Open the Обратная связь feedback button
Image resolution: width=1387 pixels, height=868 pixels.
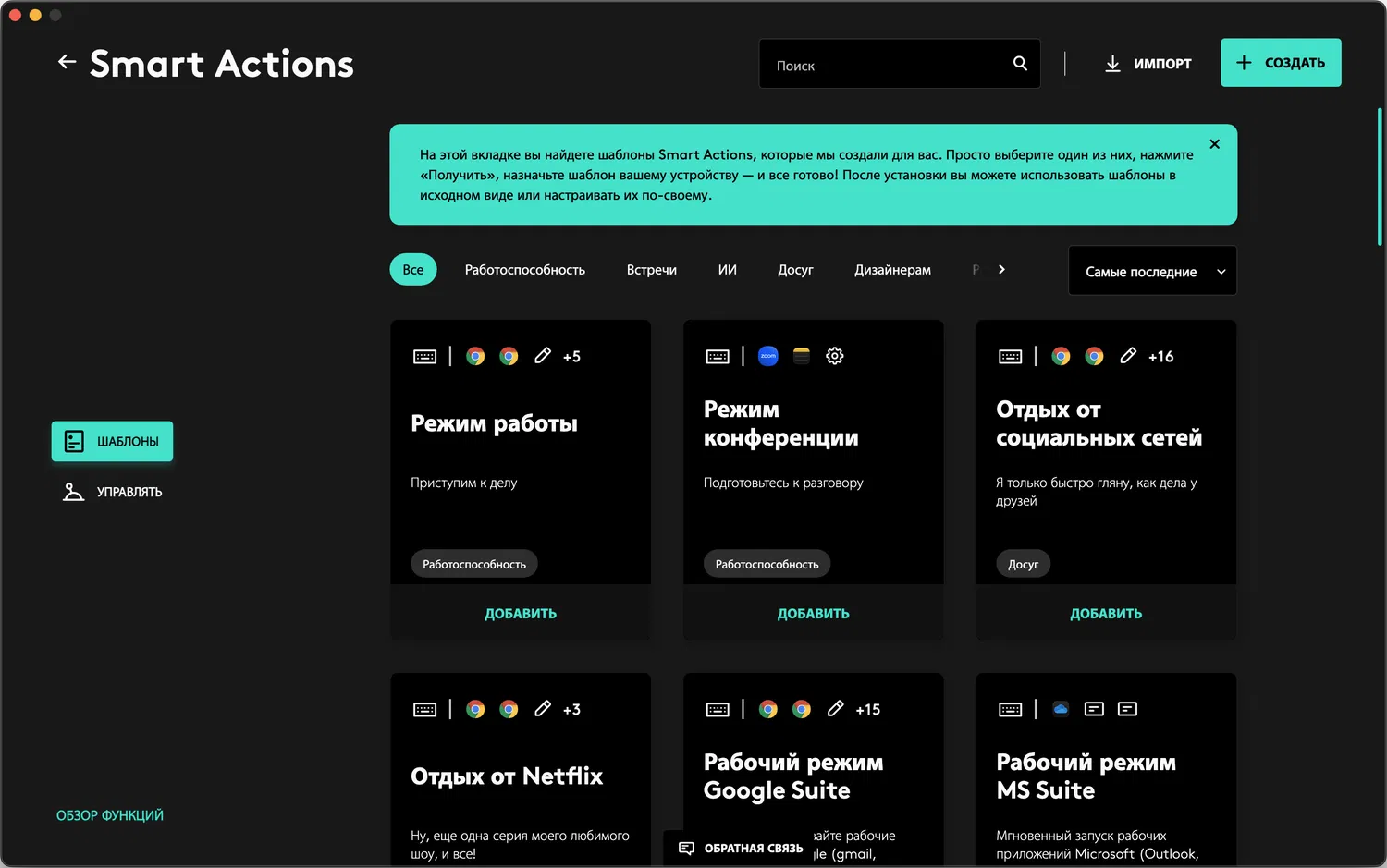click(741, 849)
